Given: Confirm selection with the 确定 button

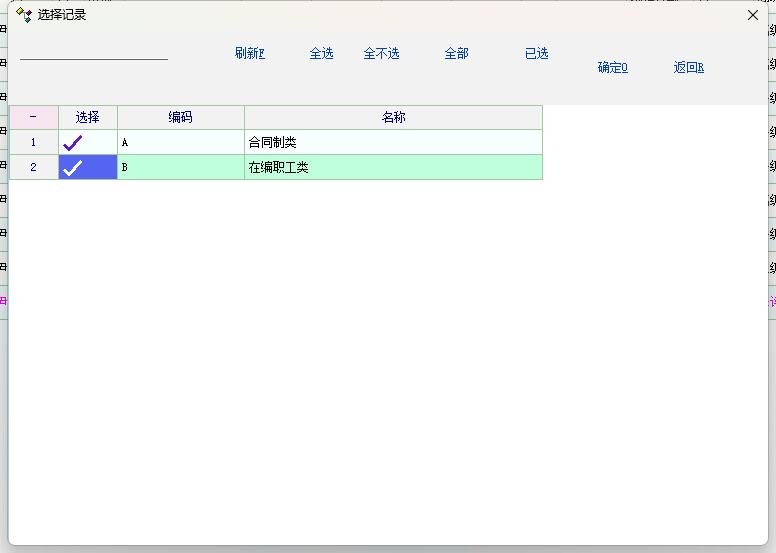Looking at the screenshot, I should coord(612,68).
